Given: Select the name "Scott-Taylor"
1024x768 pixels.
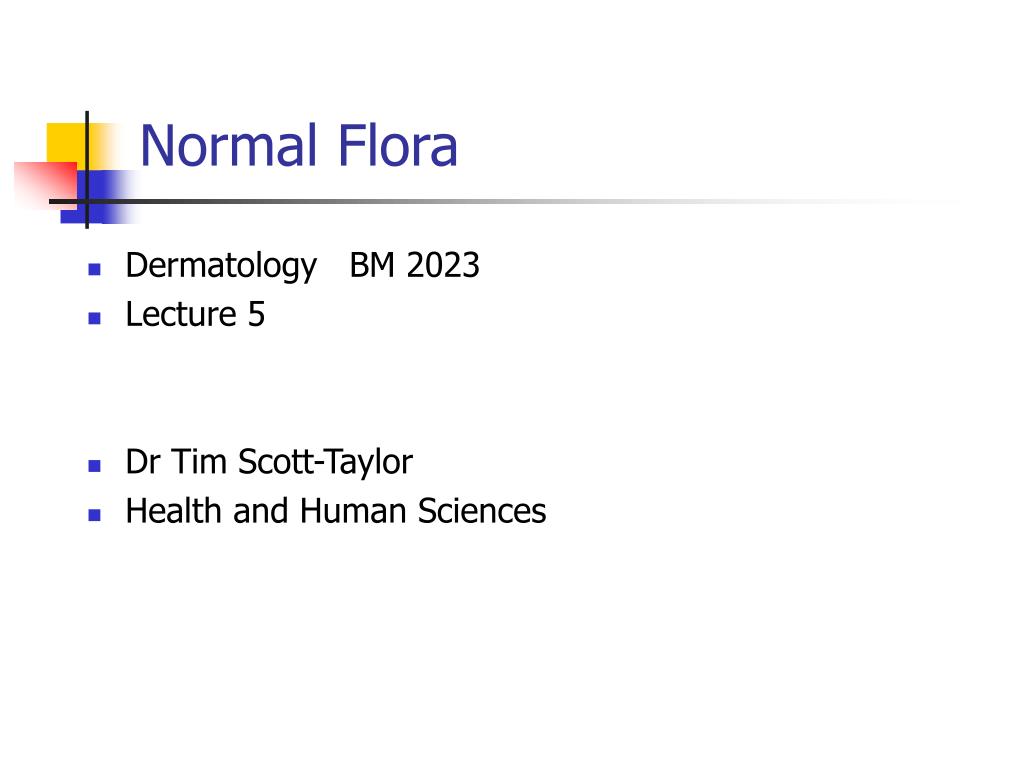Looking at the screenshot, I should coord(325,462).
